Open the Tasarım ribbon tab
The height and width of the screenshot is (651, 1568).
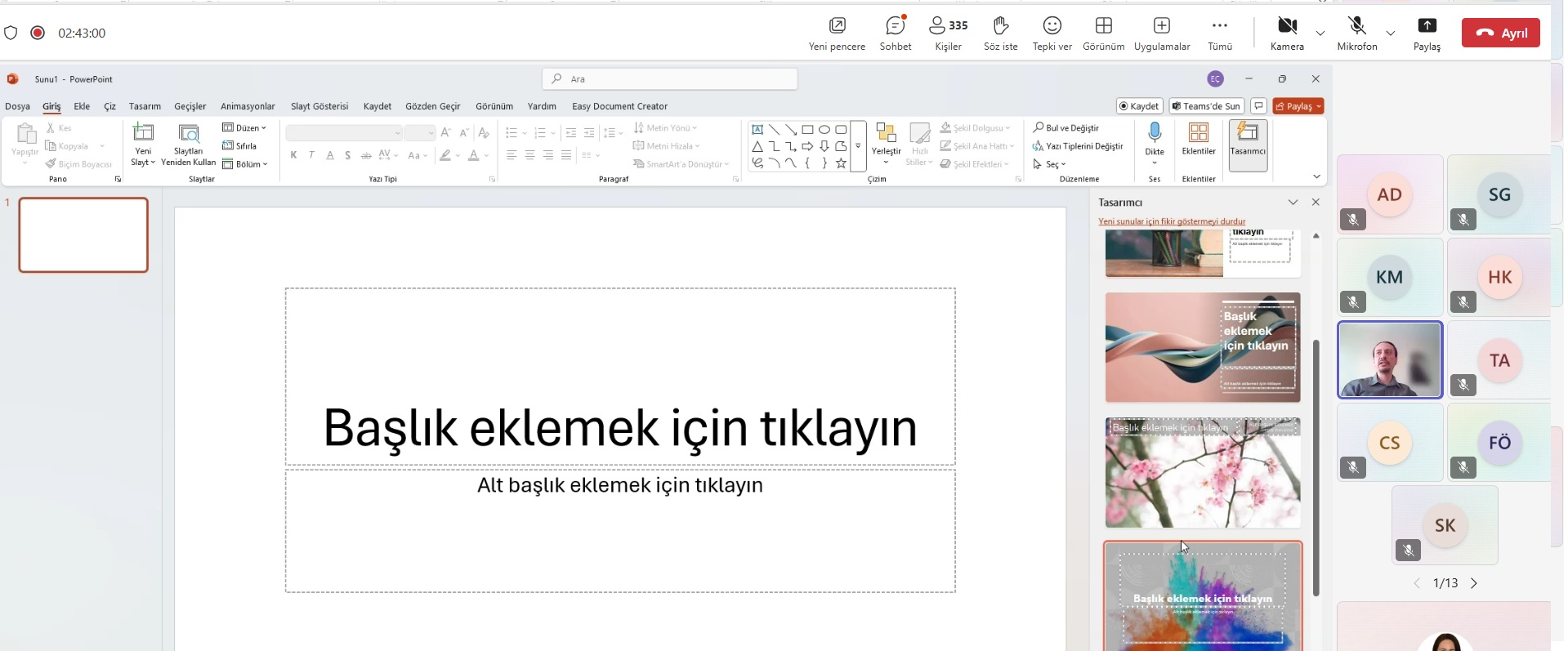145,106
